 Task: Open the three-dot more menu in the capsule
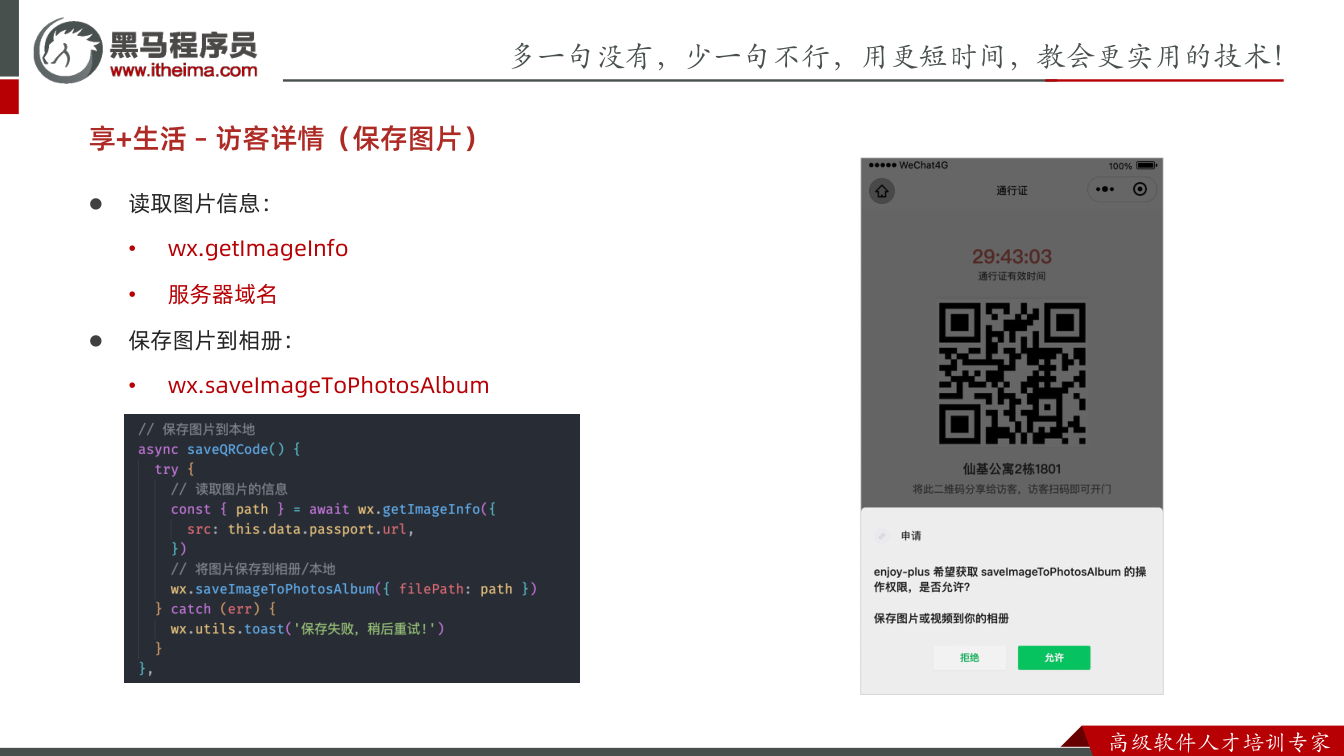[x=1105, y=189]
